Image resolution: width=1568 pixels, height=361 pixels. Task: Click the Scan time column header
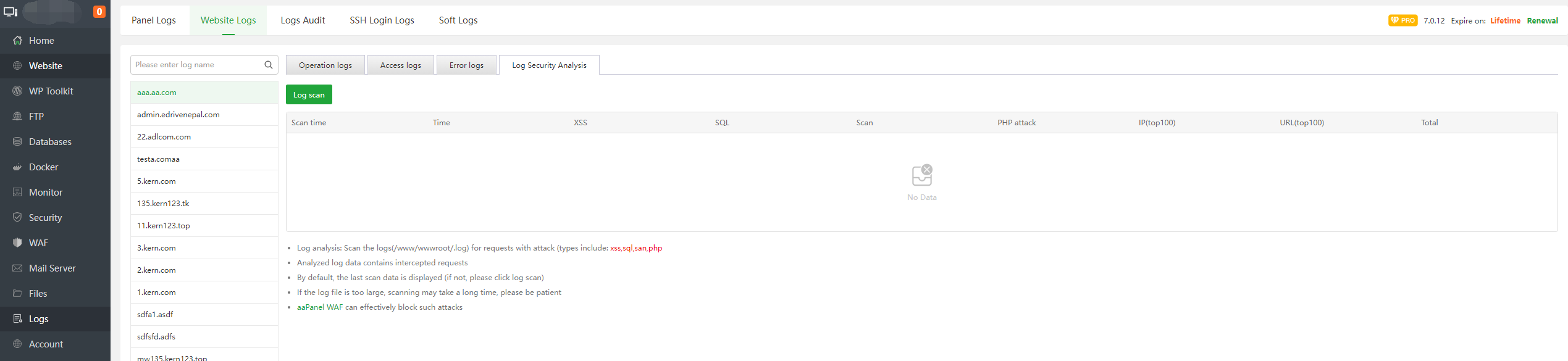point(309,123)
